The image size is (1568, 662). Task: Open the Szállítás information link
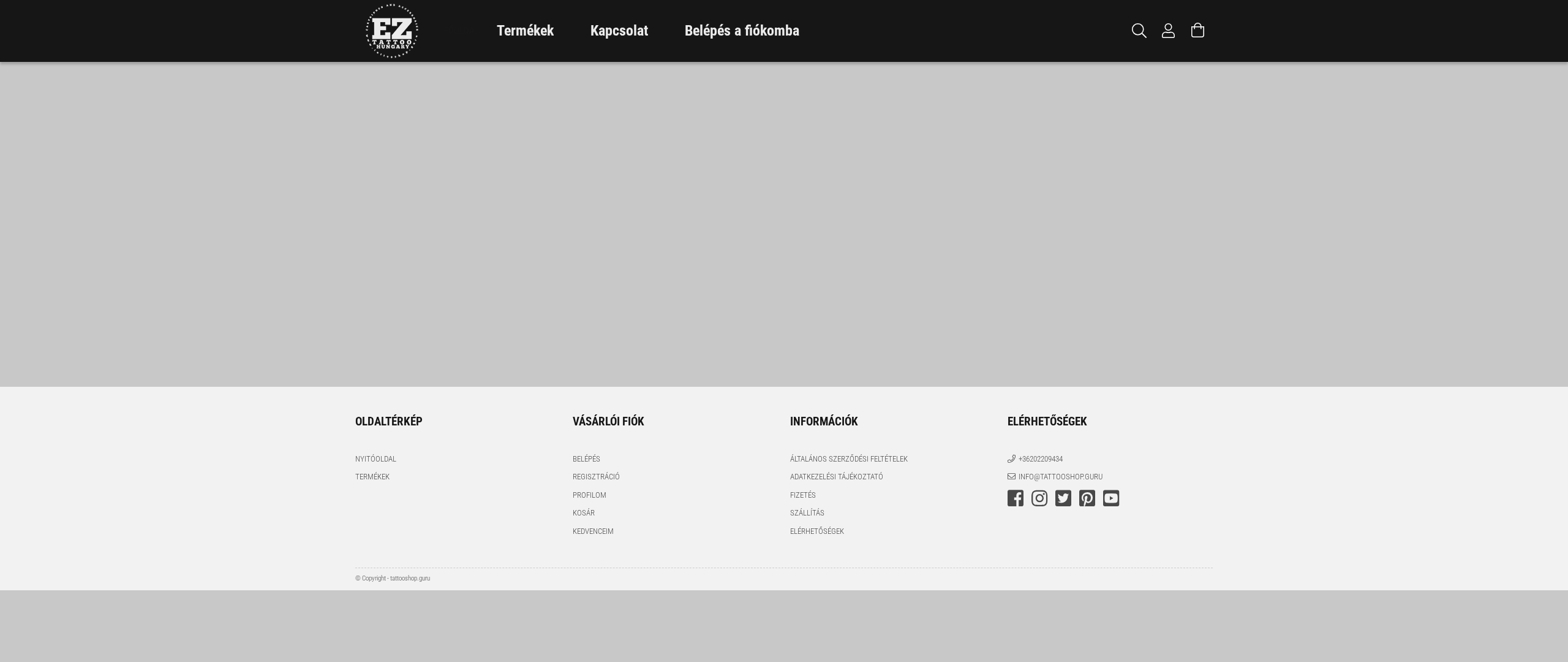click(807, 512)
